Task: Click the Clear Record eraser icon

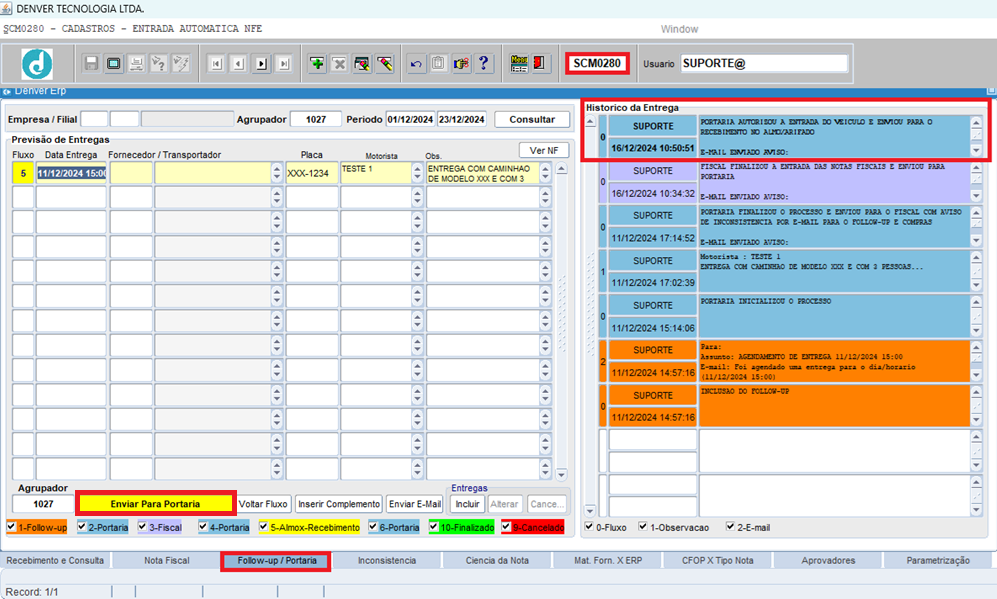Action: 362,64
